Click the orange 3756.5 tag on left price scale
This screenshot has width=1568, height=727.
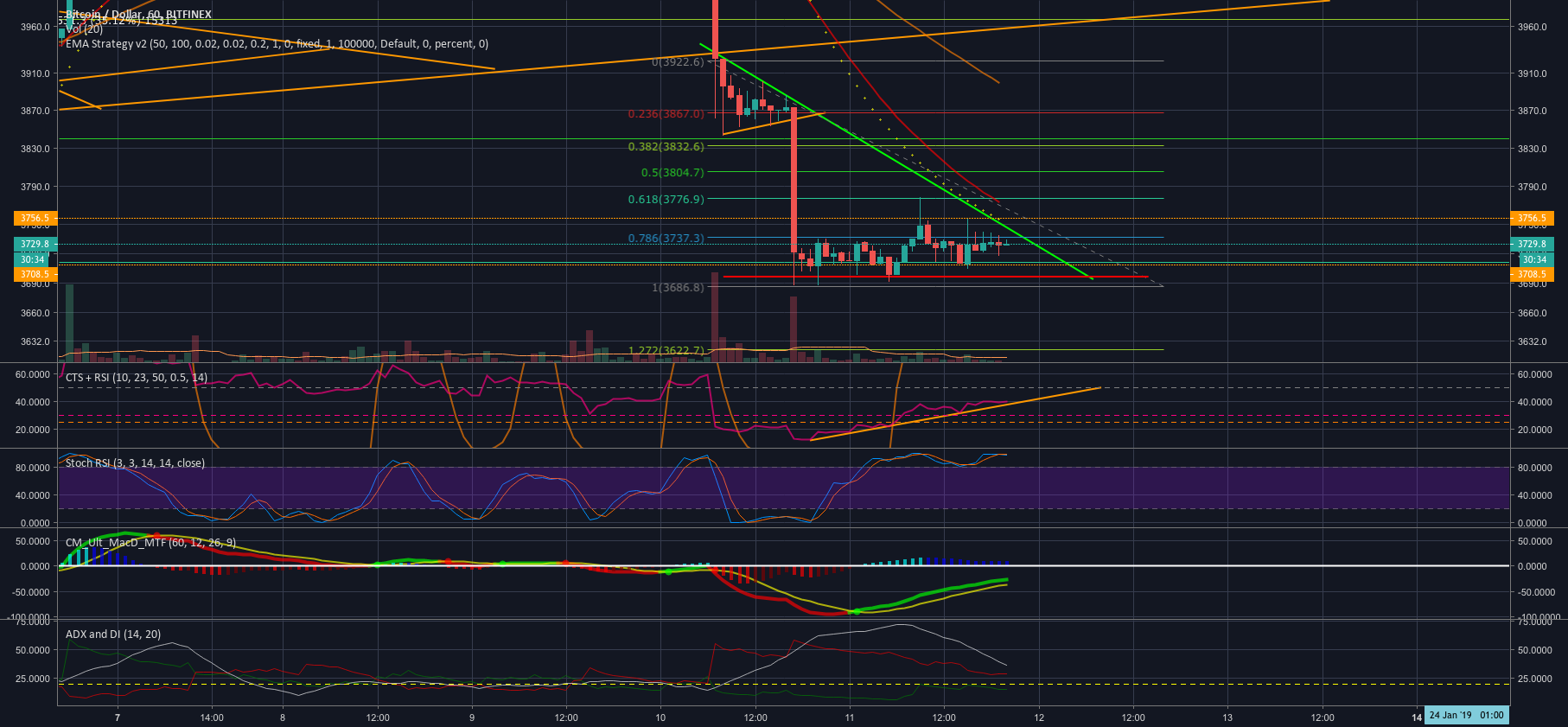click(x=35, y=219)
